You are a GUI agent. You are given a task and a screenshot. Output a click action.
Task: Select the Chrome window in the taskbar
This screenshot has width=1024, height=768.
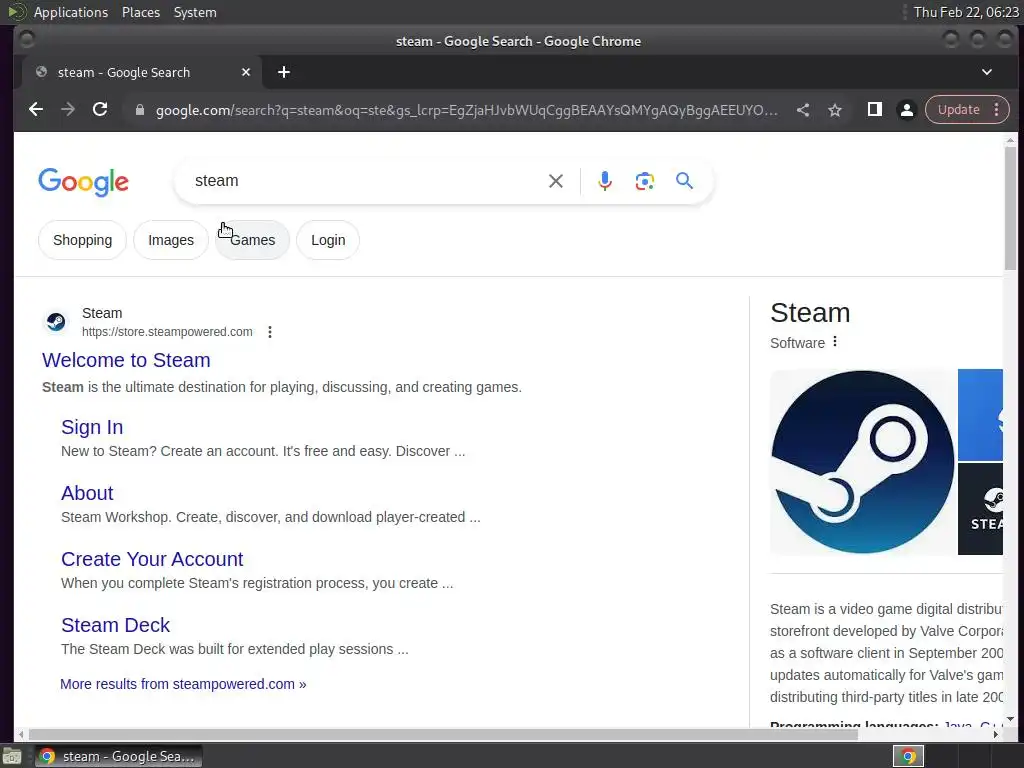(x=118, y=756)
